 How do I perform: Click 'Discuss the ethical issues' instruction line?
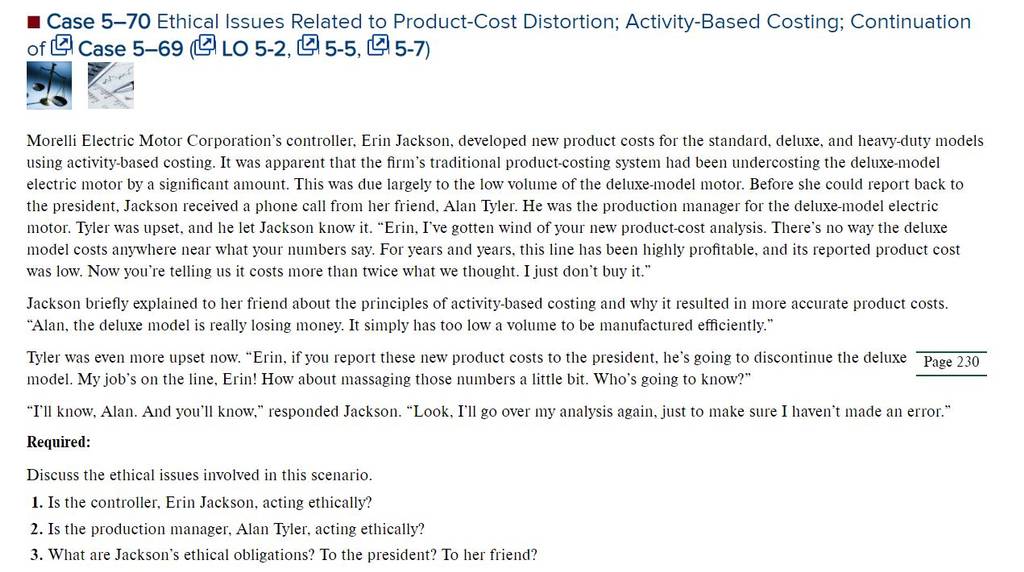tap(199, 475)
